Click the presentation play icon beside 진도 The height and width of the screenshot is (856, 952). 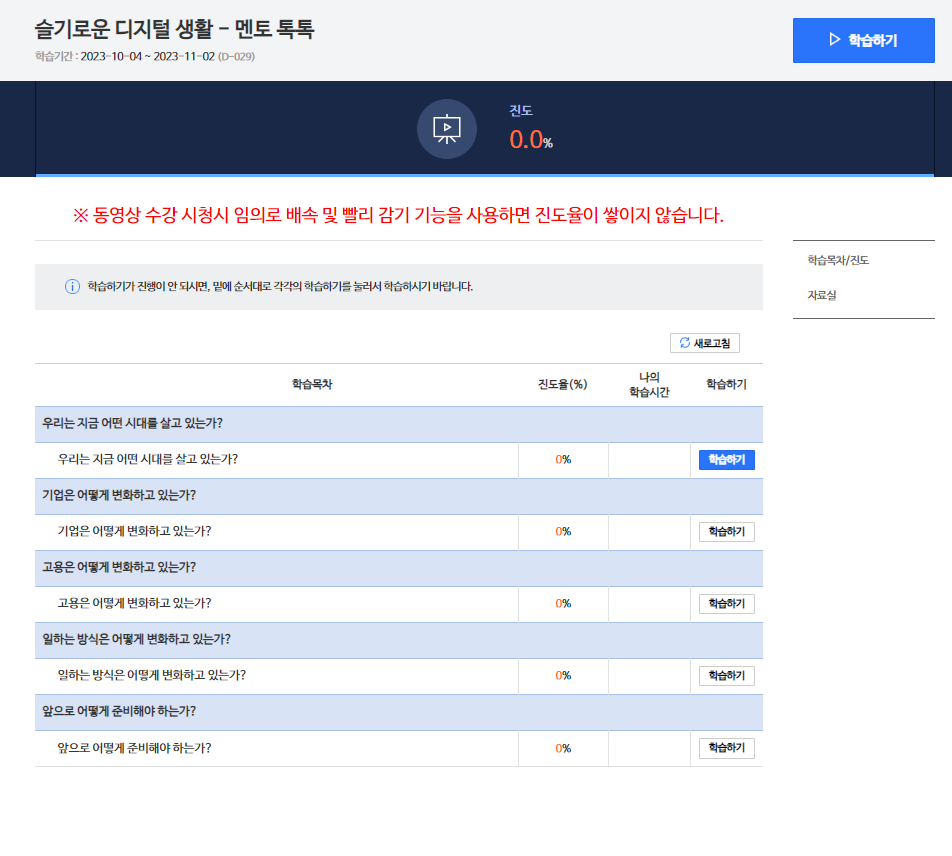click(447, 129)
